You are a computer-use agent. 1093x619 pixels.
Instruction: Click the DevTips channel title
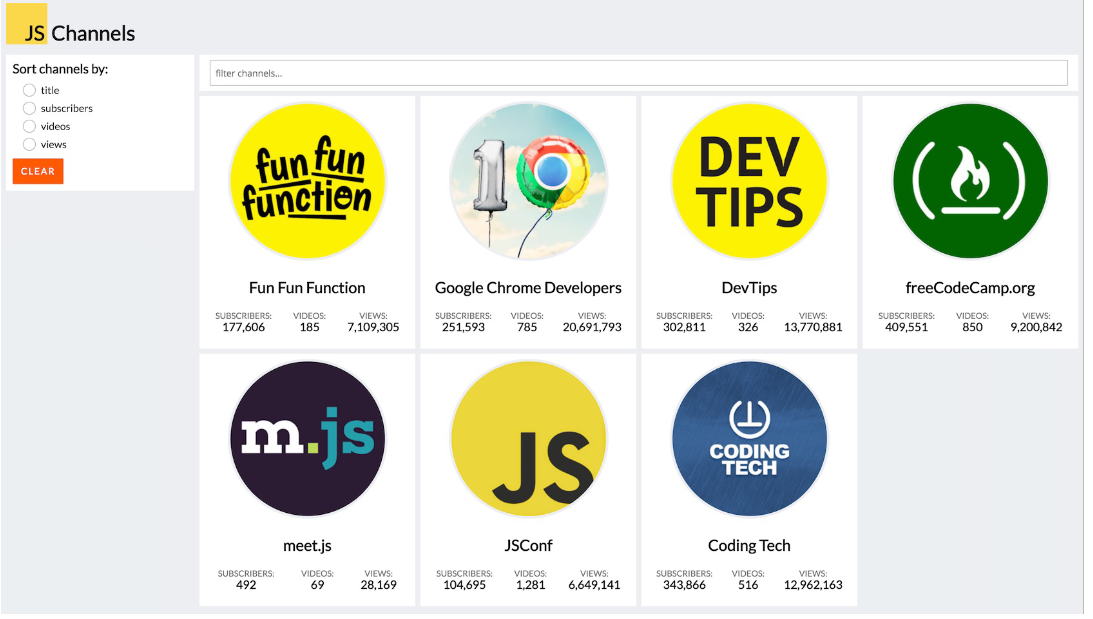click(x=749, y=288)
